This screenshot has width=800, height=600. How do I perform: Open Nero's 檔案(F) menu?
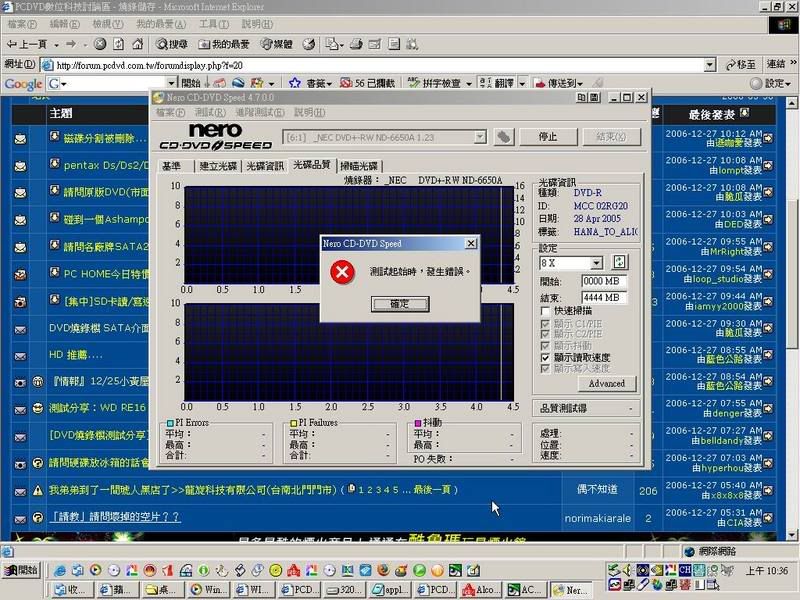pos(170,112)
